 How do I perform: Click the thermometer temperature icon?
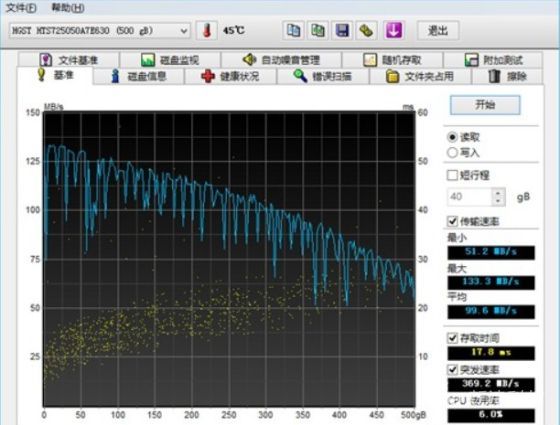[206, 31]
